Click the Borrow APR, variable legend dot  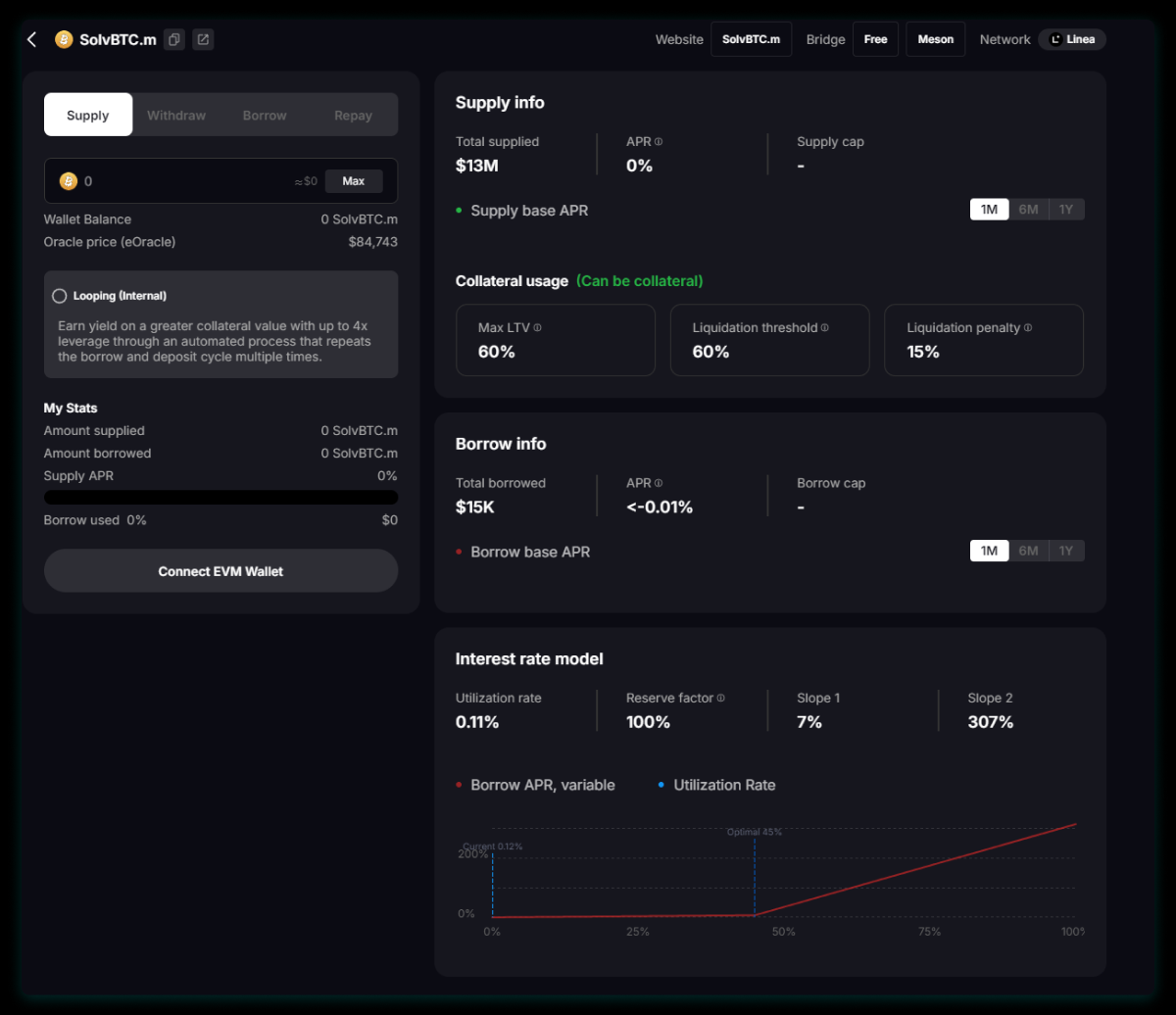pos(460,785)
